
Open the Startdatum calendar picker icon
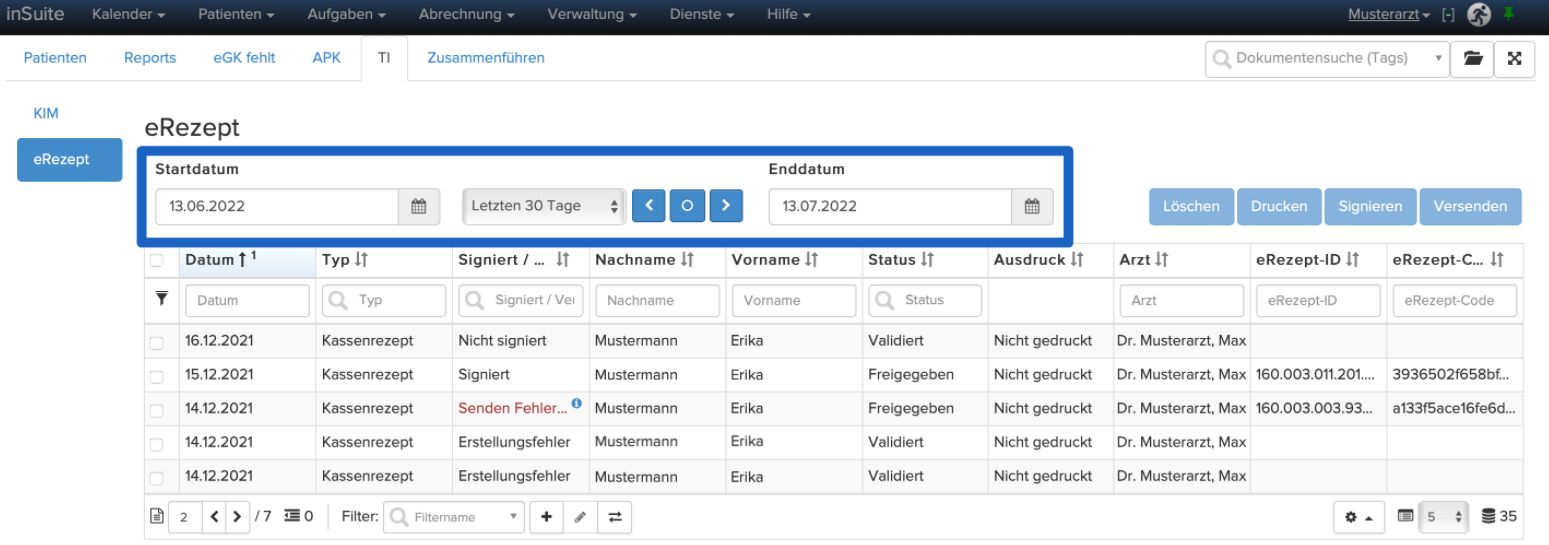tap(420, 207)
